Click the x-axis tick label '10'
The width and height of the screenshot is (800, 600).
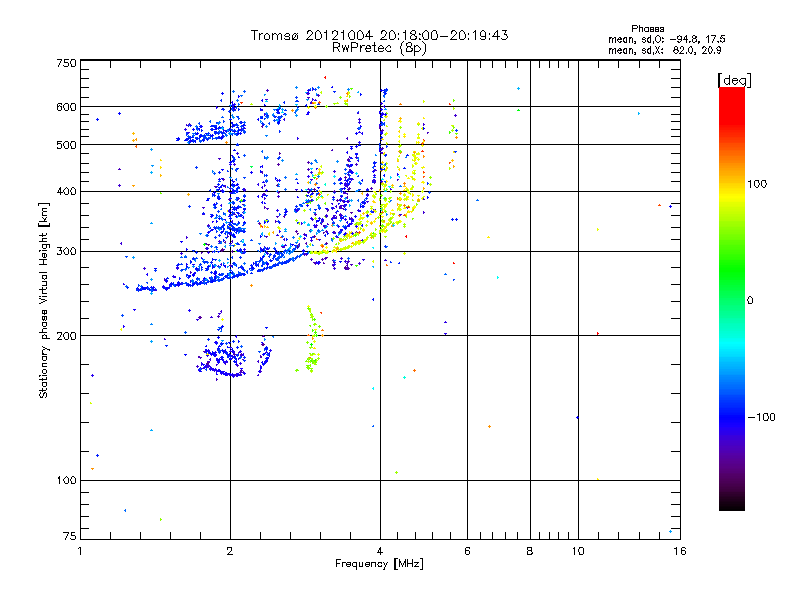[x=578, y=551]
